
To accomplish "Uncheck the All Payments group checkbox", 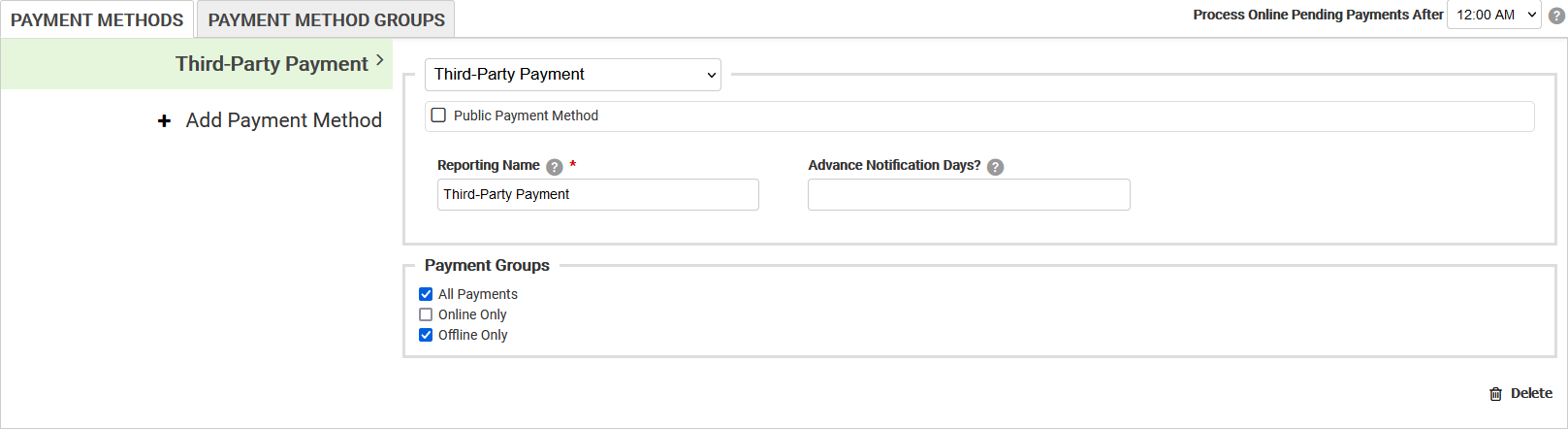I will click(x=426, y=294).
